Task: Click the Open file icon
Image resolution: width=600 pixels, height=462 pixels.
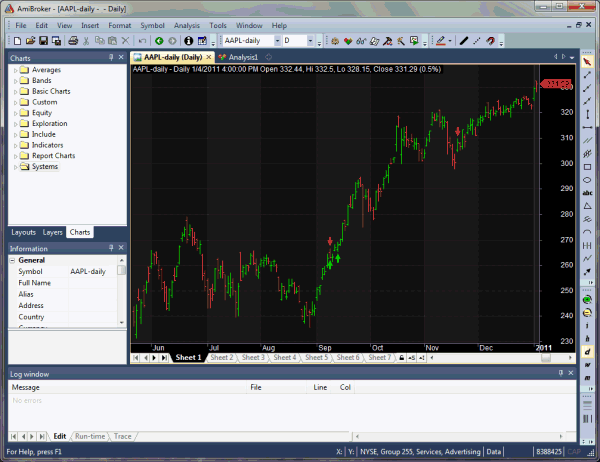Action: (x=30, y=41)
